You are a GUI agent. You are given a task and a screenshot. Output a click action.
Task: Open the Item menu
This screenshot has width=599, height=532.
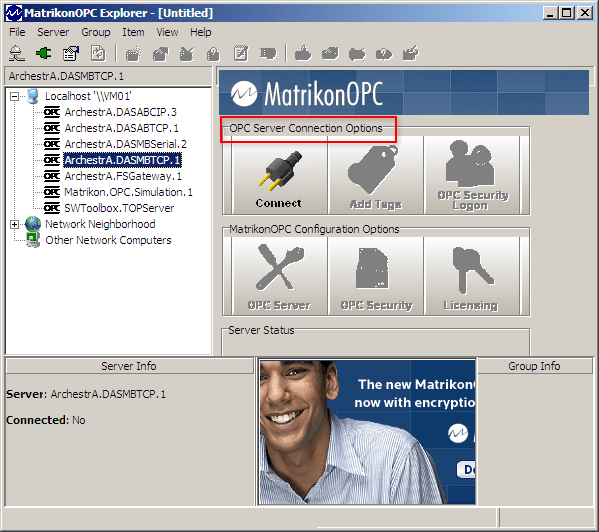pyautogui.click(x=133, y=32)
